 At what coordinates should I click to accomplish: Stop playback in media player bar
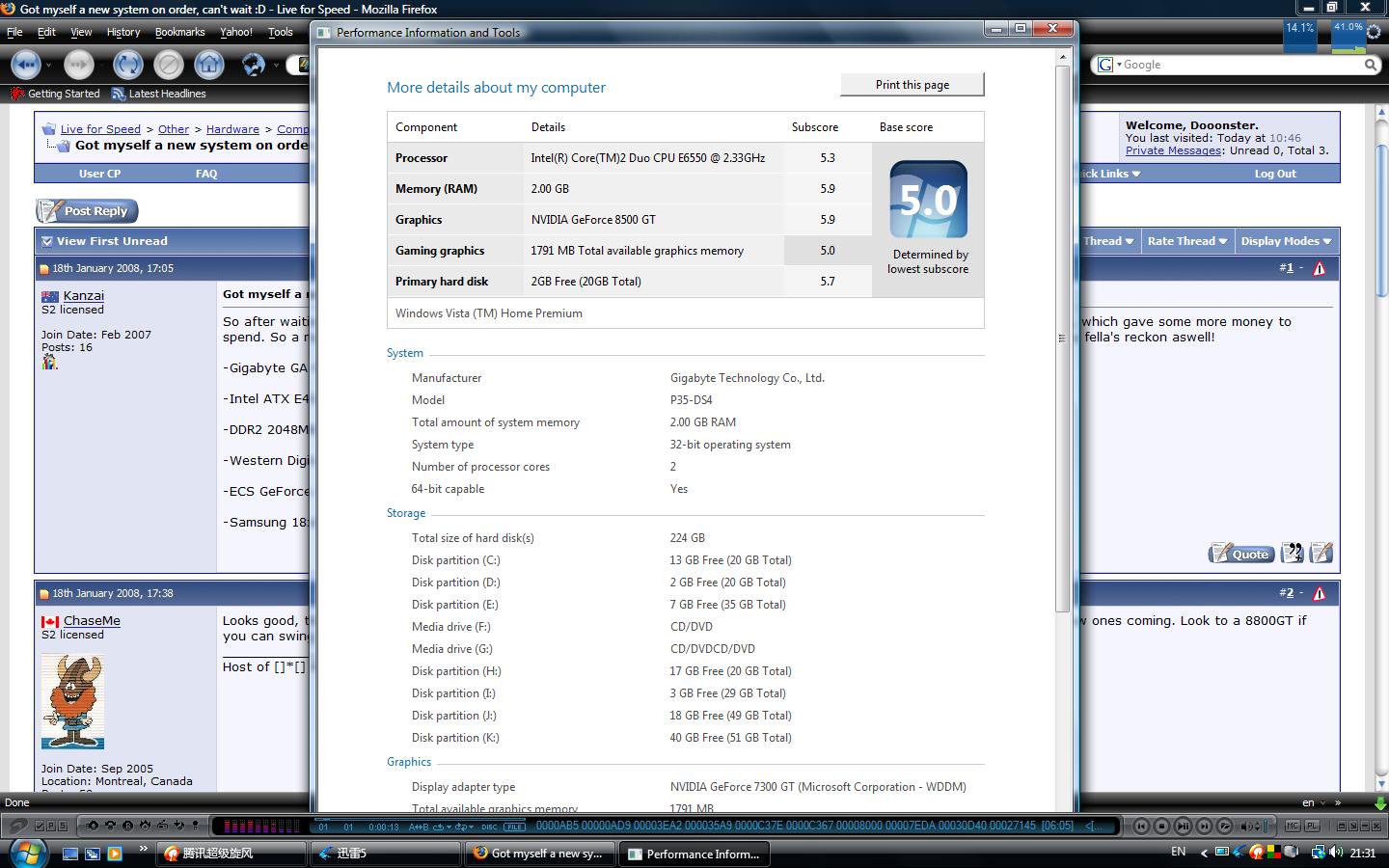pyautogui.click(x=1162, y=827)
